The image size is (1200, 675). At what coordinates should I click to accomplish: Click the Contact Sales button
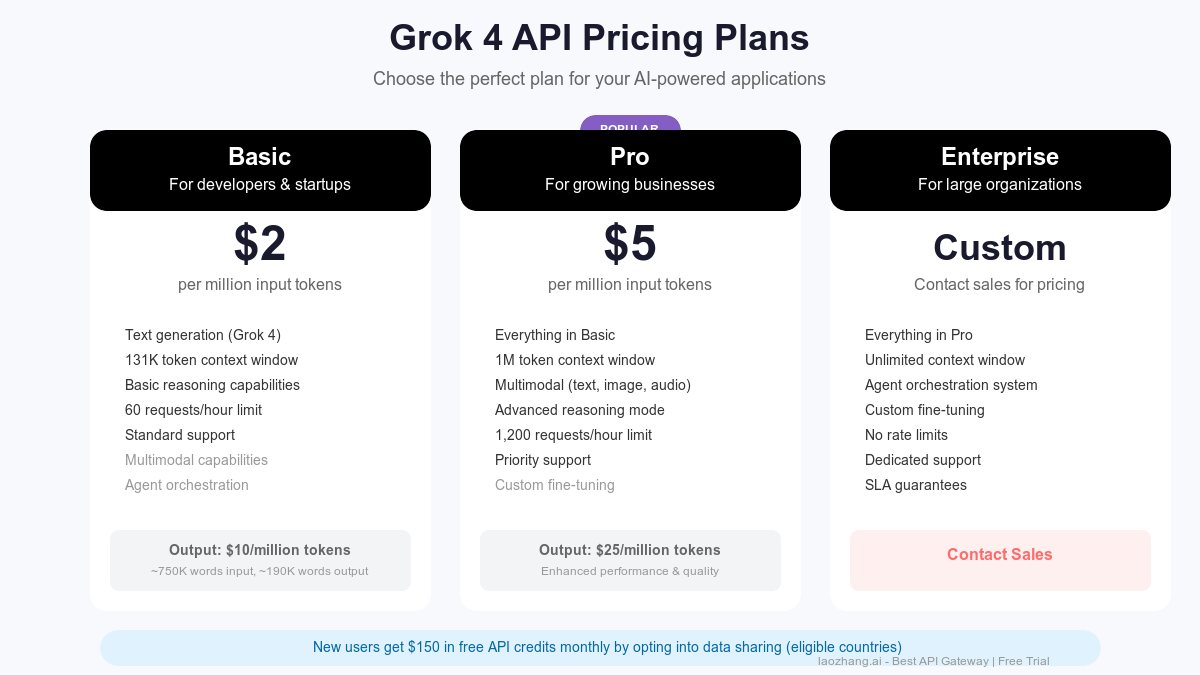(x=999, y=554)
